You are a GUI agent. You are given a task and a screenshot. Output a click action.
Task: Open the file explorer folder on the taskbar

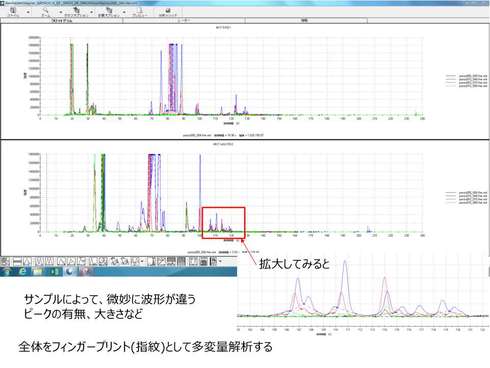pyautogui.click(x=38, y=271)
